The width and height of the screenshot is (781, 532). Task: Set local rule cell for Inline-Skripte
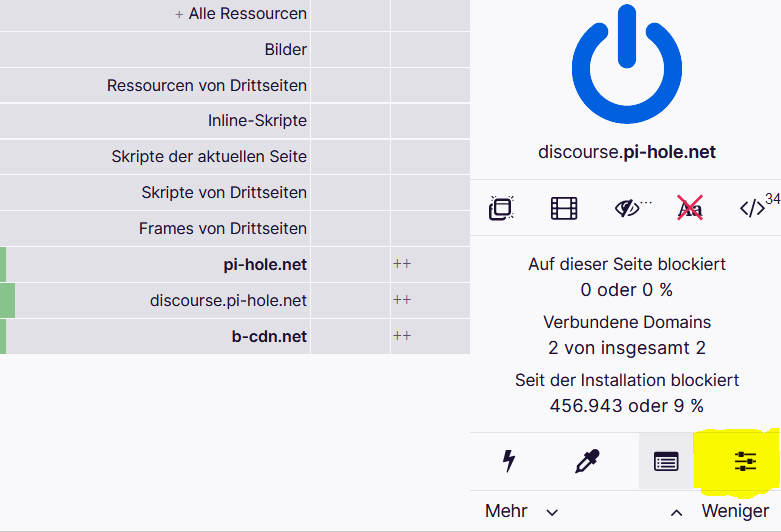(x=430, y=121)
